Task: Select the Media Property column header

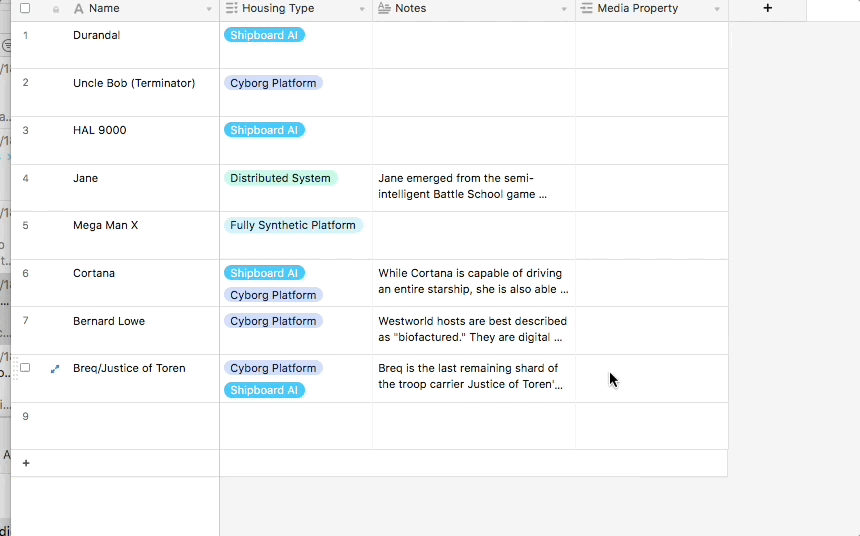Action: coord(652,9)
